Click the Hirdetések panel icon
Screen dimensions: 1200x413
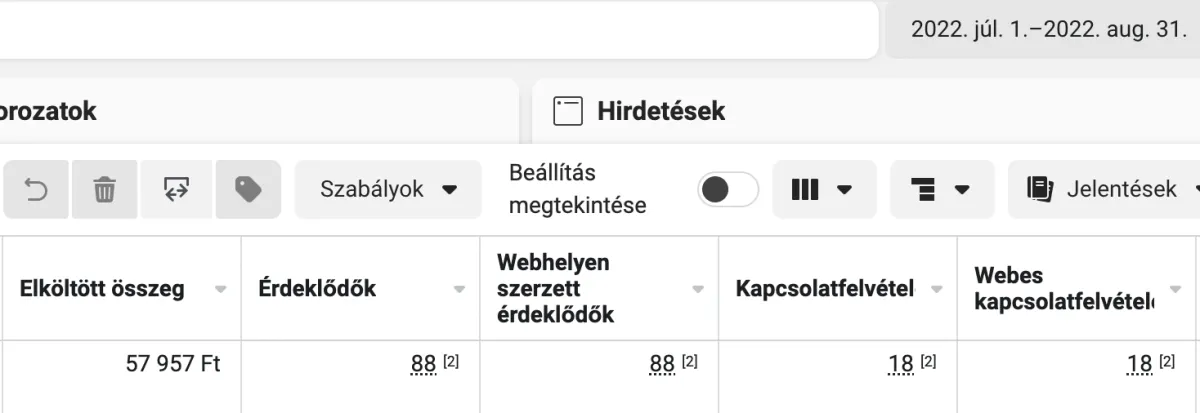click(568, 111)
